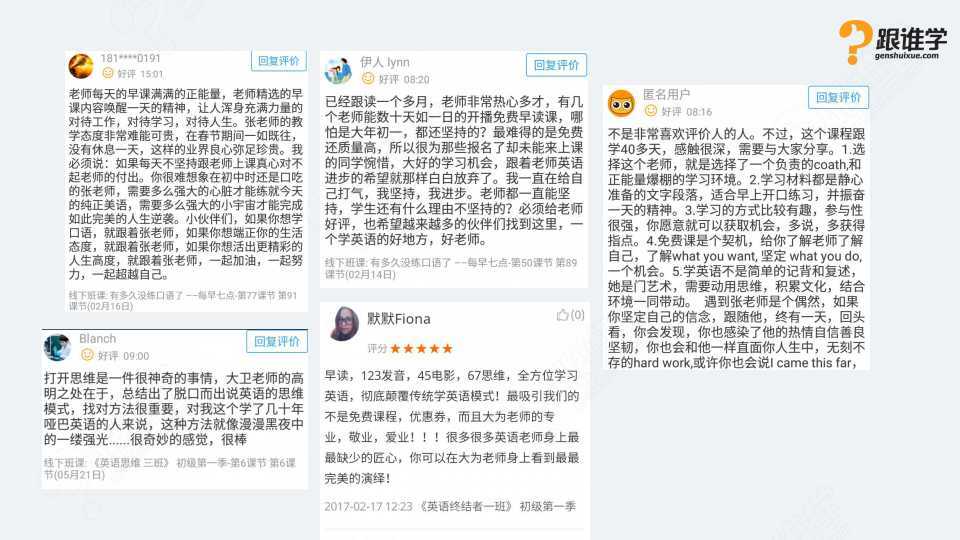Click the smiley 好评 icon under 匿名用户

tap(651, 111)
